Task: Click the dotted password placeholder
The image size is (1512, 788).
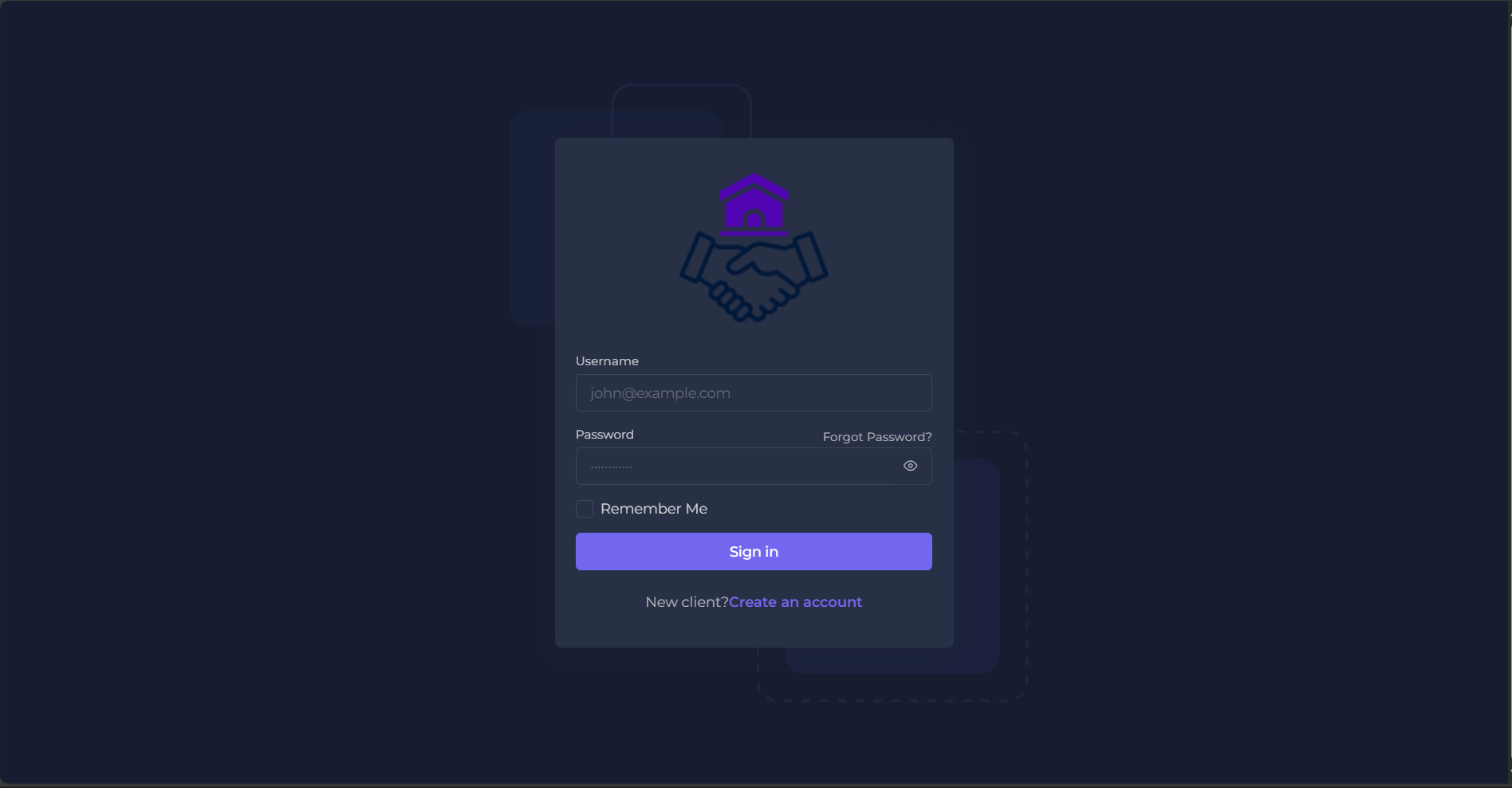Action: 612,467
